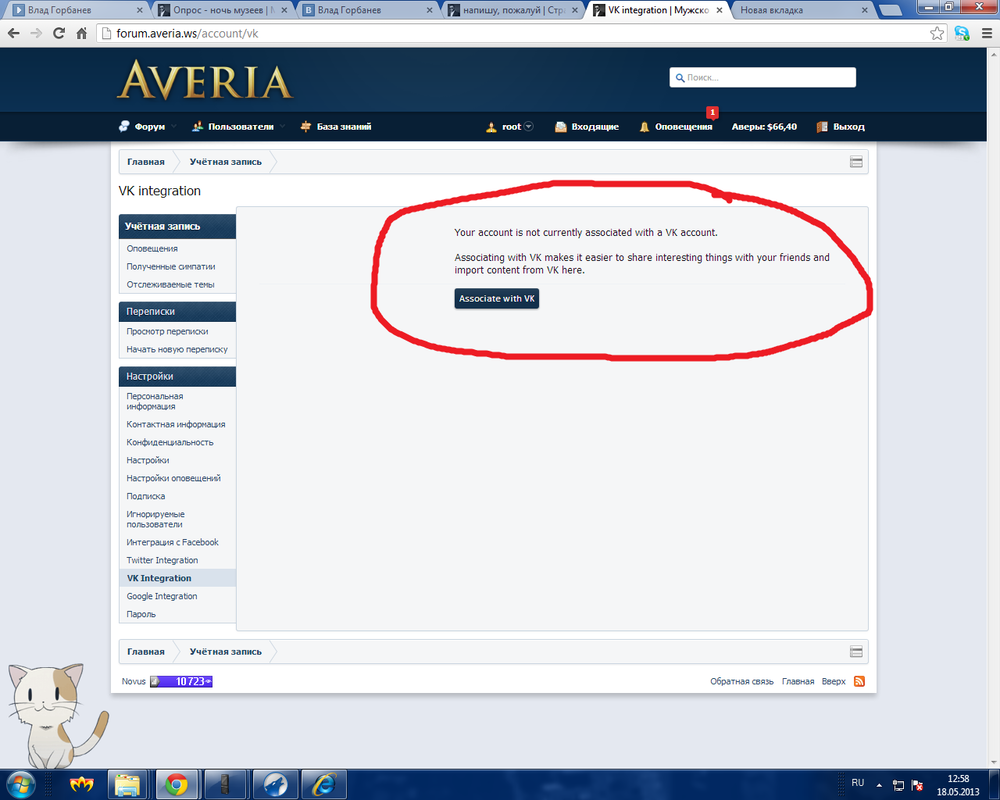Open Оповещения notifications bell icon

click(645, 127)
